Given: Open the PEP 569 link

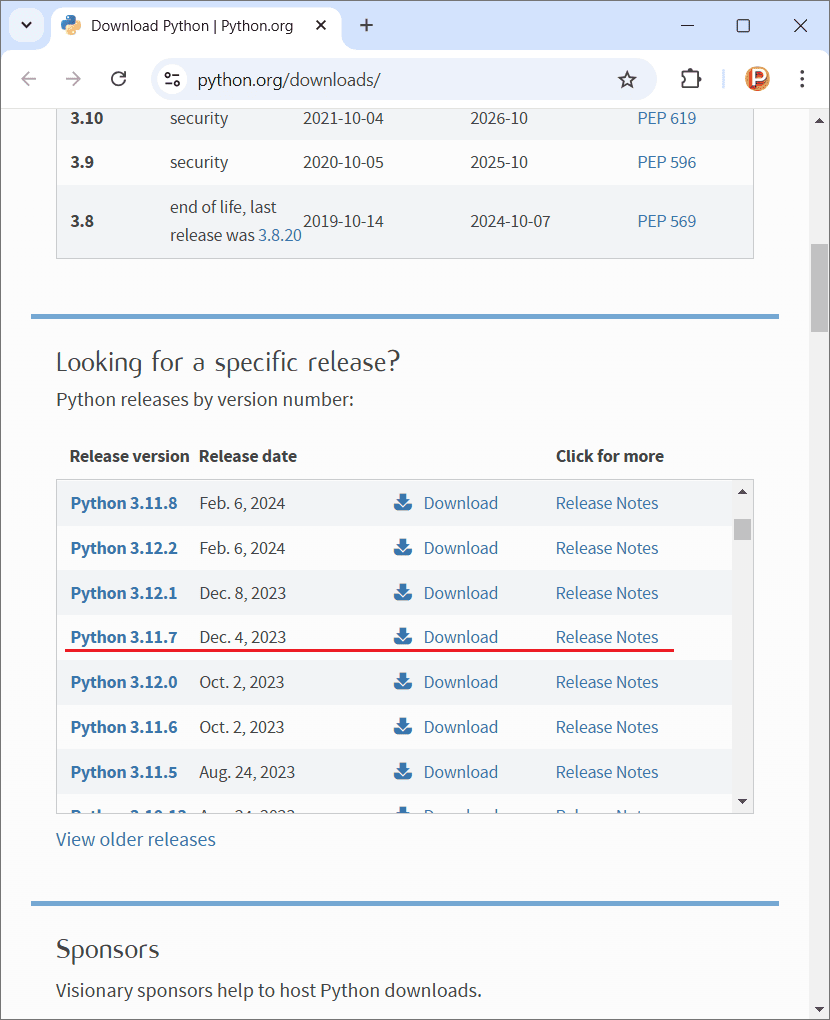Looking at the screenshot, I should [x=667, y=221].
